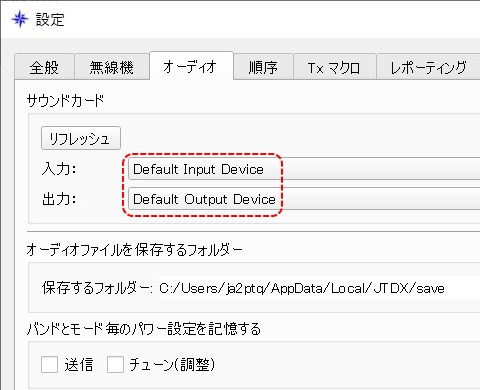Click the save folder path C:/Users/ja2ptq/AppData/Local/JTDX/save

[302, 288]
